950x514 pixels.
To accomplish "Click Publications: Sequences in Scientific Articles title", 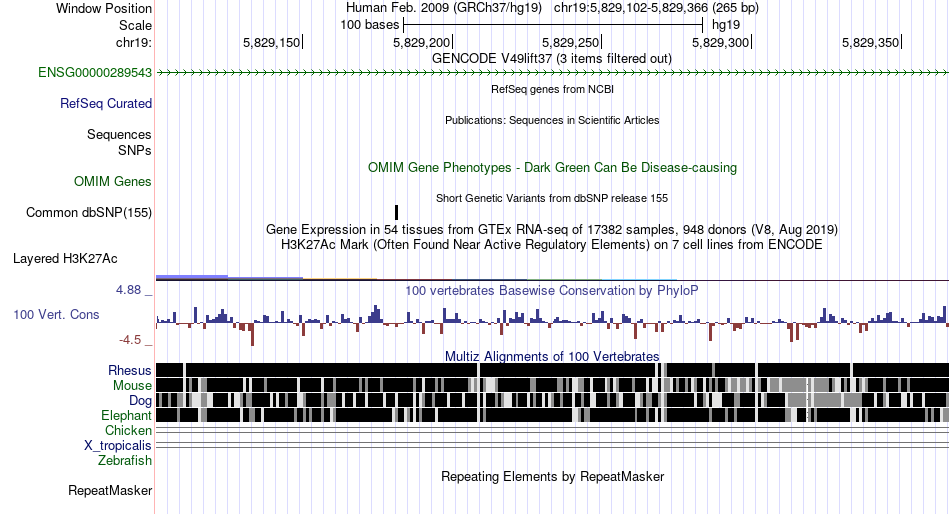I will coord(552,120).
